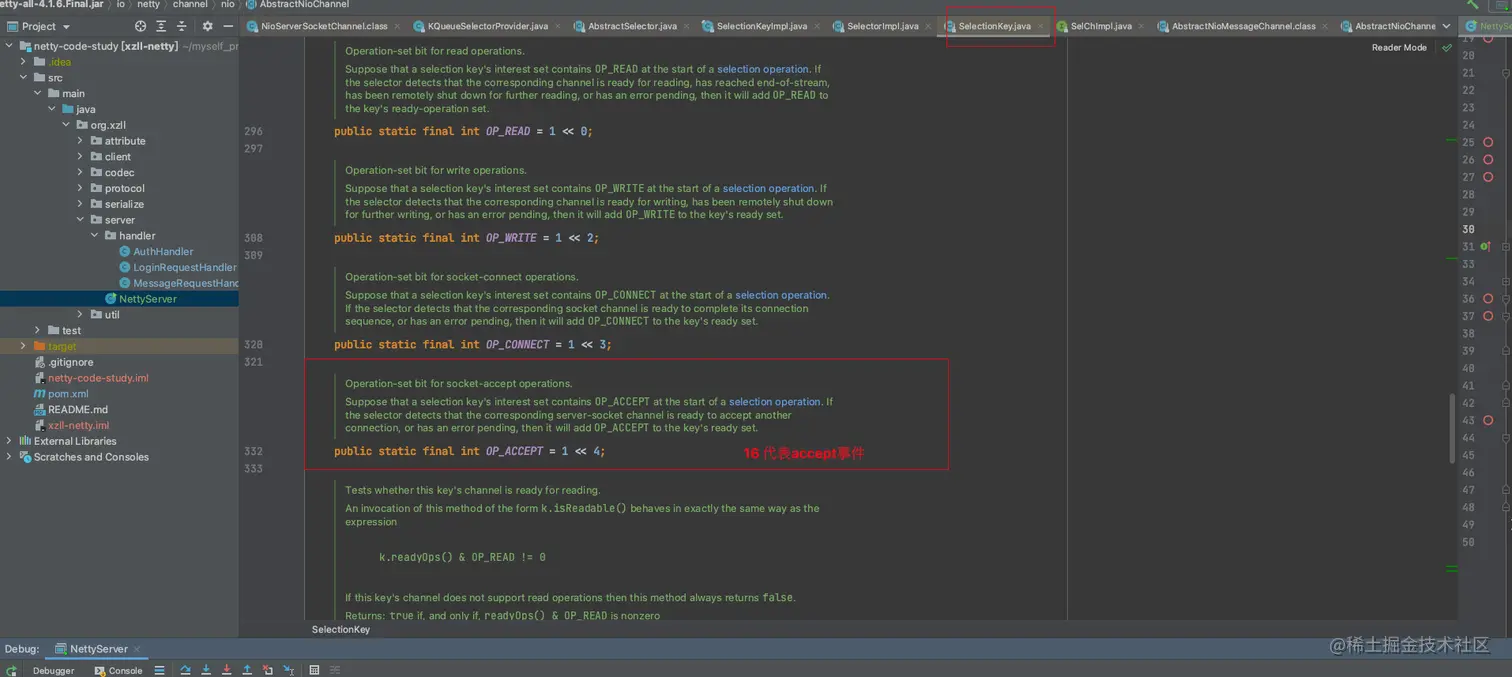The image size is (1512, 677).
Task: Expand the target folder
Action: coord(24,346)
